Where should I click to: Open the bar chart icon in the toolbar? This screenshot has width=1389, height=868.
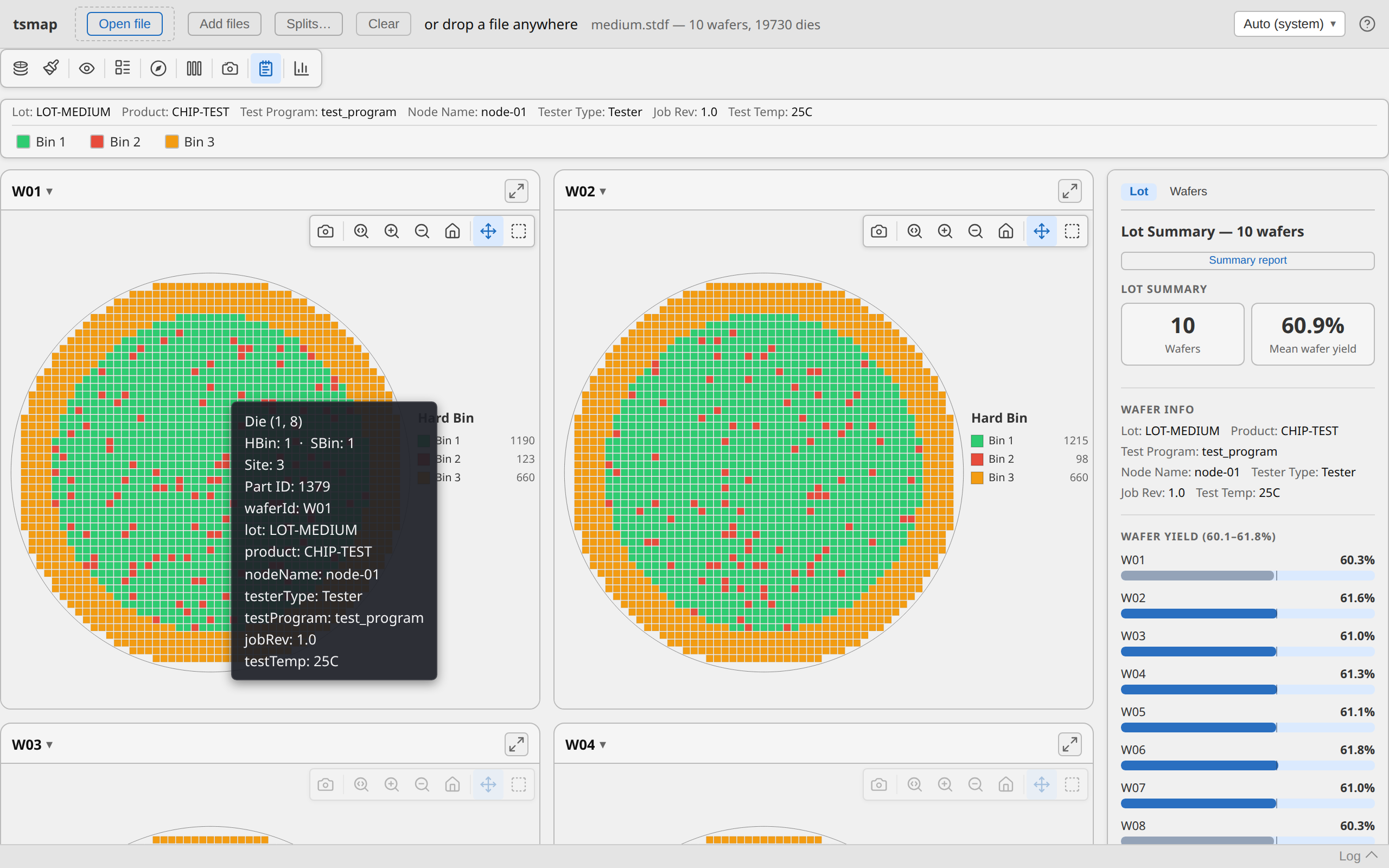301,68
